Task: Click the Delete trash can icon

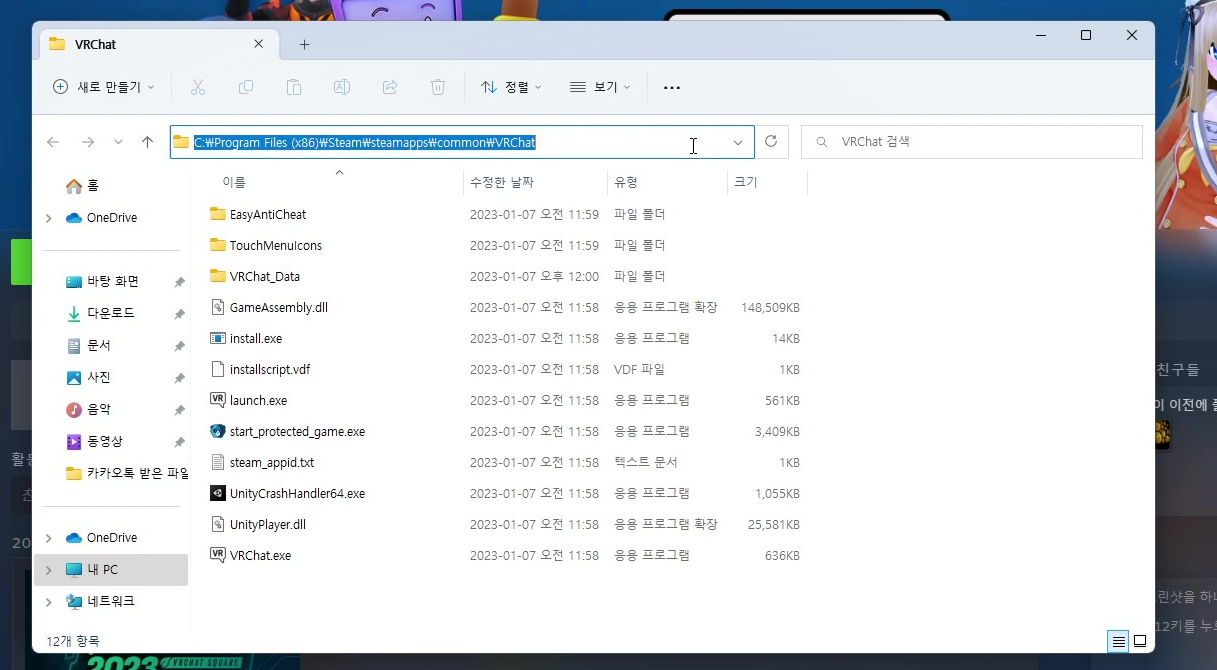Action: [438, 88]
